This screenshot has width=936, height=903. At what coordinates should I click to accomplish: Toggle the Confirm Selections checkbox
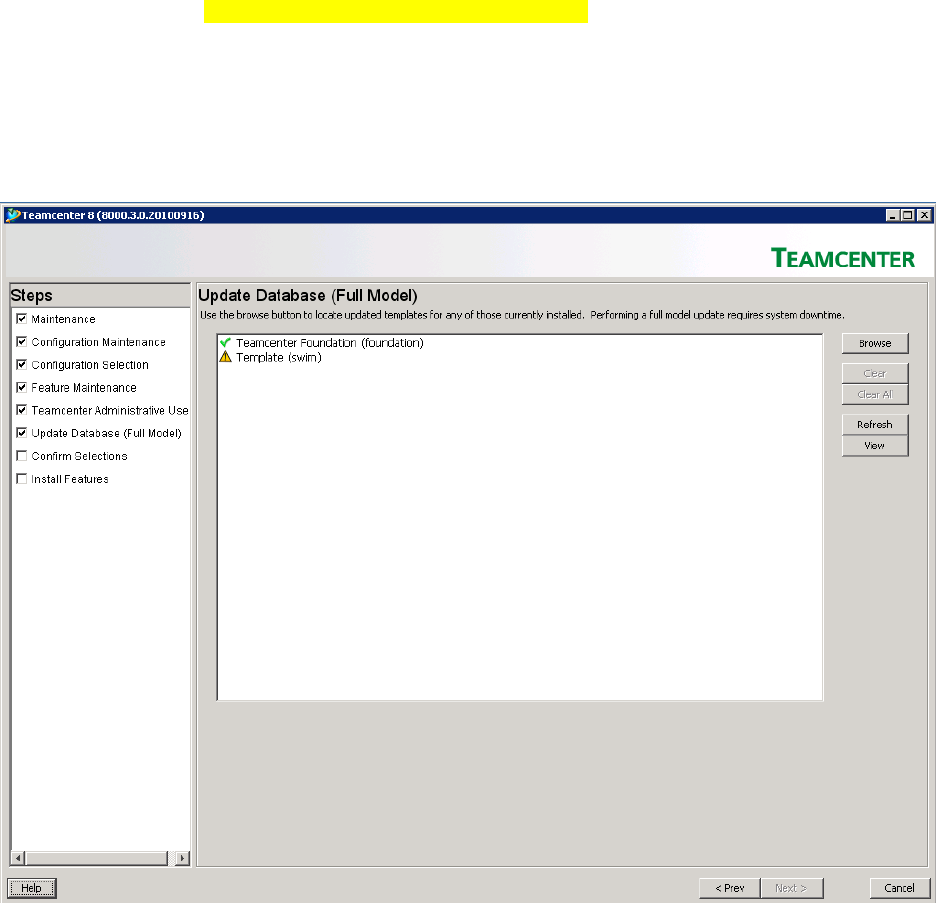pos(21,456)
